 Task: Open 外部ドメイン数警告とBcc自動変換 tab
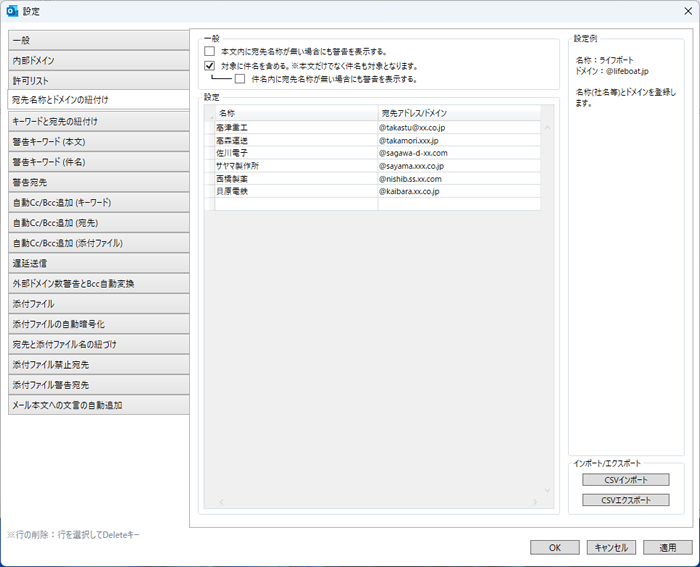[x=99, y=284]
